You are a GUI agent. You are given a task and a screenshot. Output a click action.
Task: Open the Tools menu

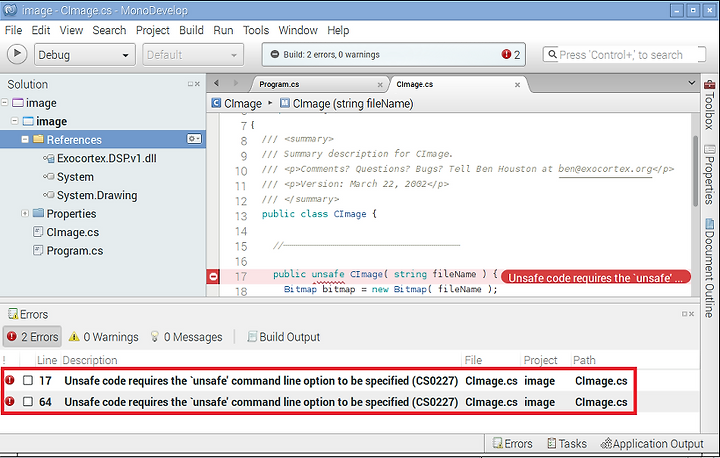pos(256,30)
